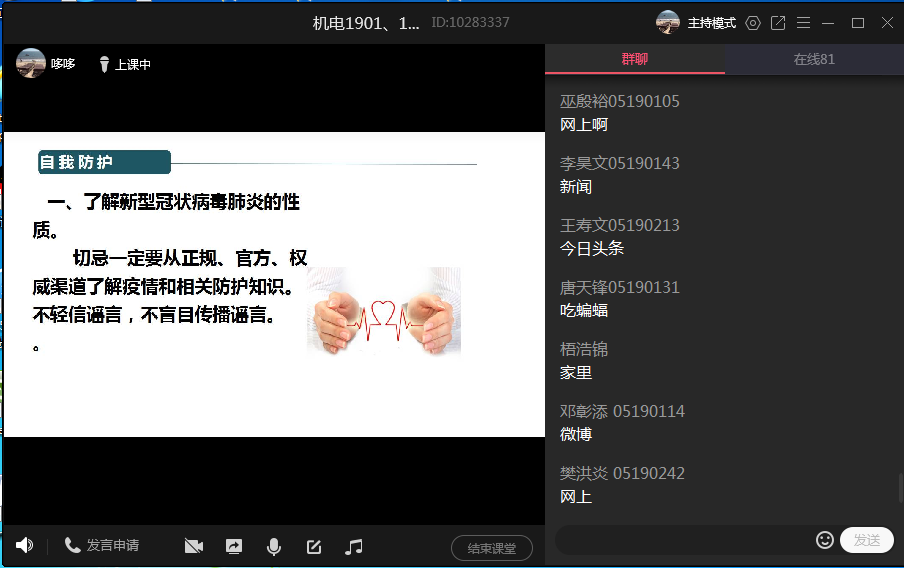The height and width of the screenshot is (568, 904).
Task: Switch to the 在线81 online members tab
Action: (814, 59)
